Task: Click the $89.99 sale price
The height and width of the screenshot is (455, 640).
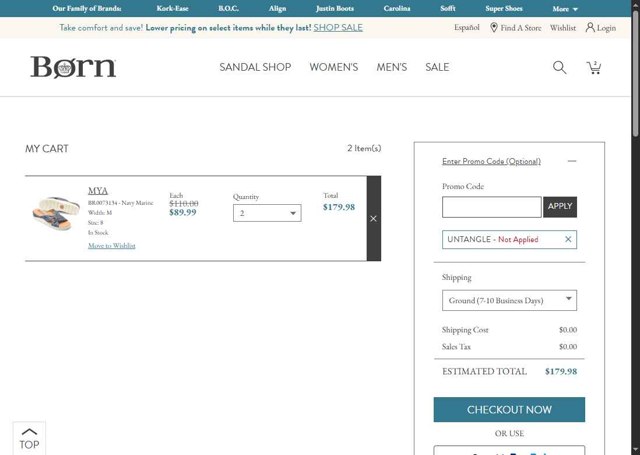Action: [x=182, y=212]
